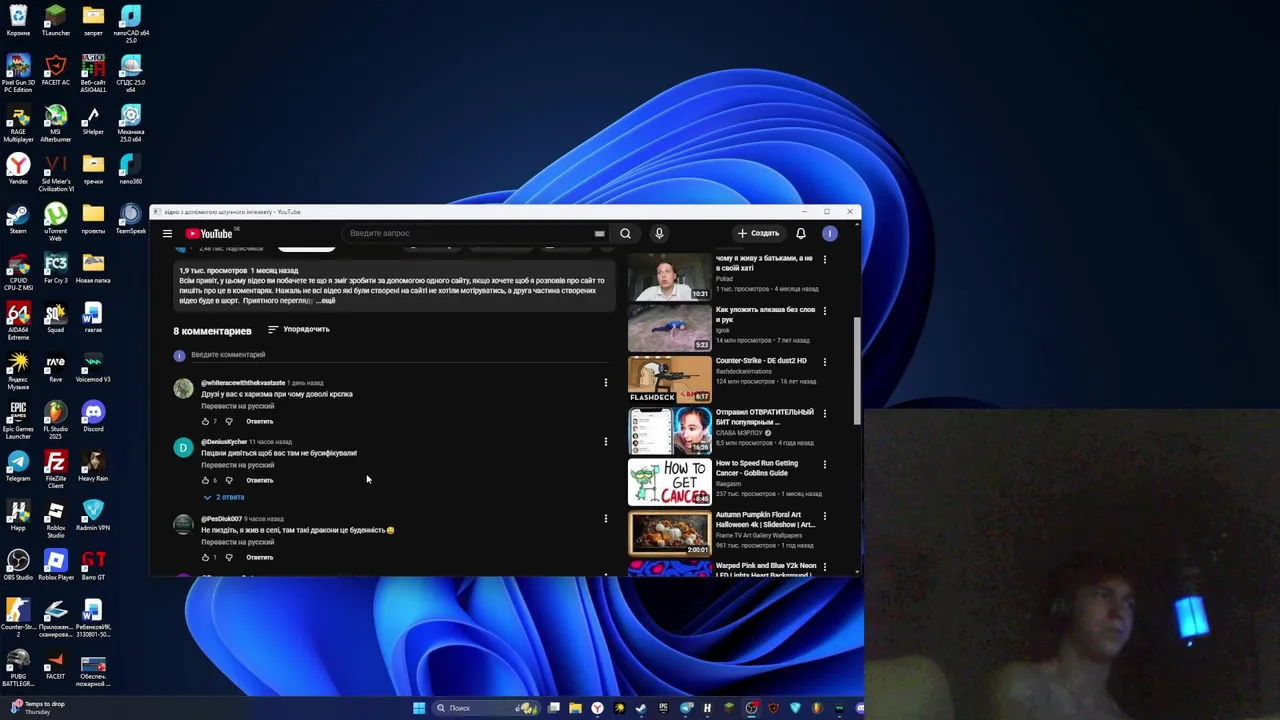1280x720 pixels.
Task: Activate YouTube voice search microphone
Action: click(659, 233)
